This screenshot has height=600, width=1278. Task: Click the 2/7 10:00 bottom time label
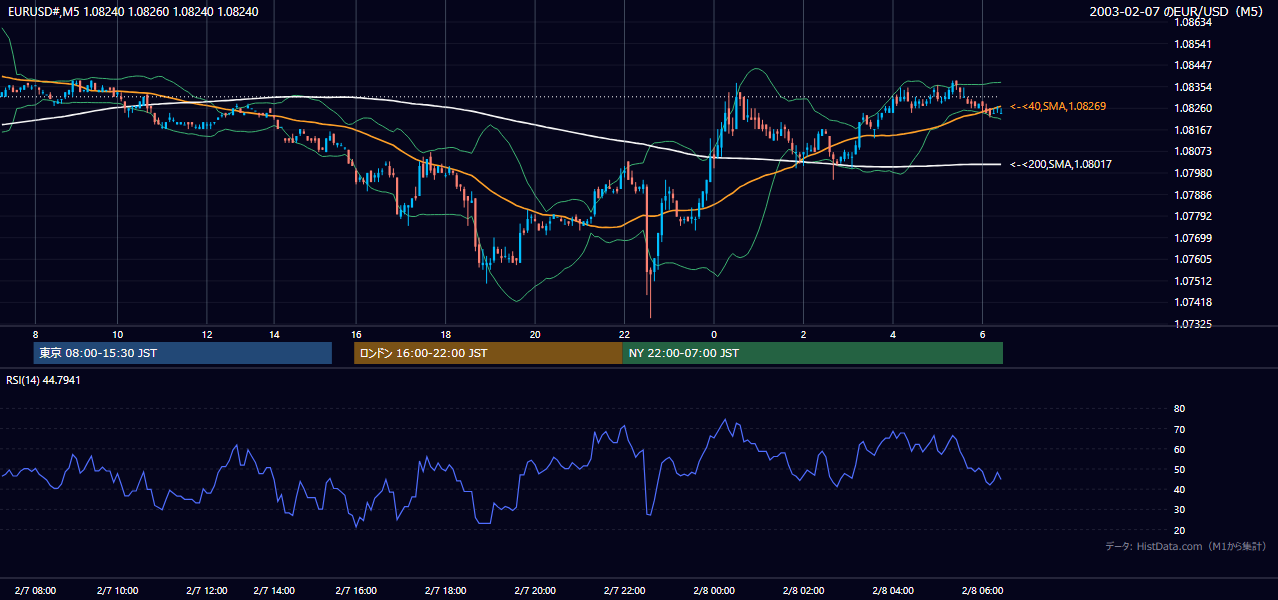(x=117, y=590)
